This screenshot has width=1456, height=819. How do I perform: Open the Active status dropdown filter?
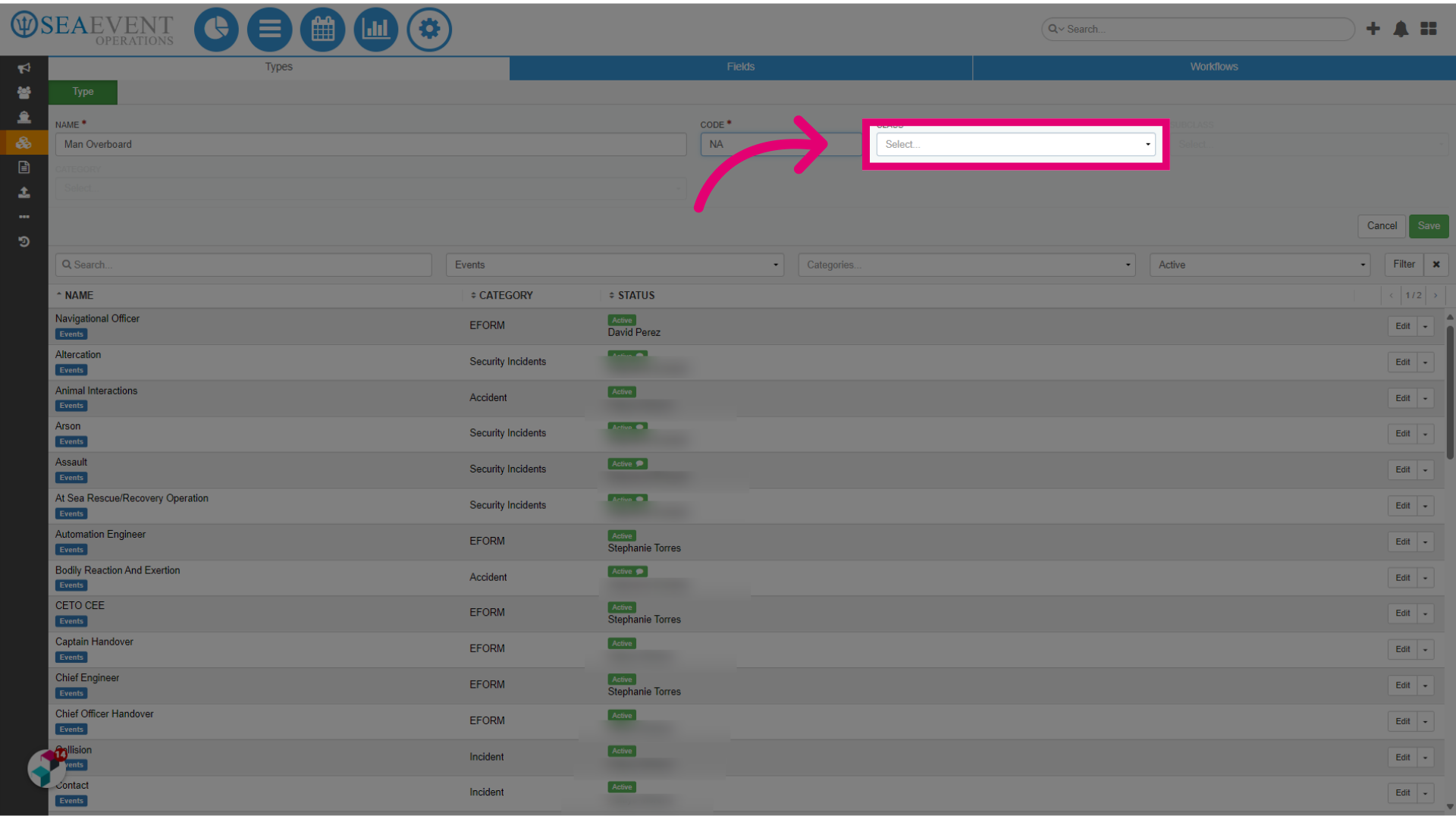[x=1260, y=265]
